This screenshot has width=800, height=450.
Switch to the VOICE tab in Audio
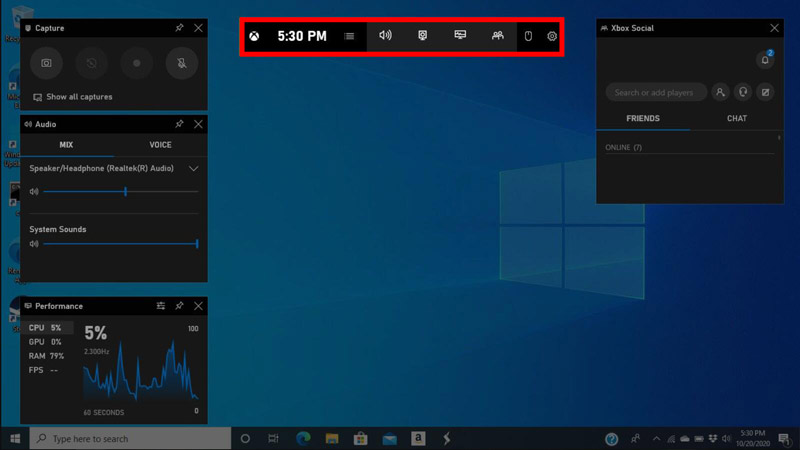[160, 145]
